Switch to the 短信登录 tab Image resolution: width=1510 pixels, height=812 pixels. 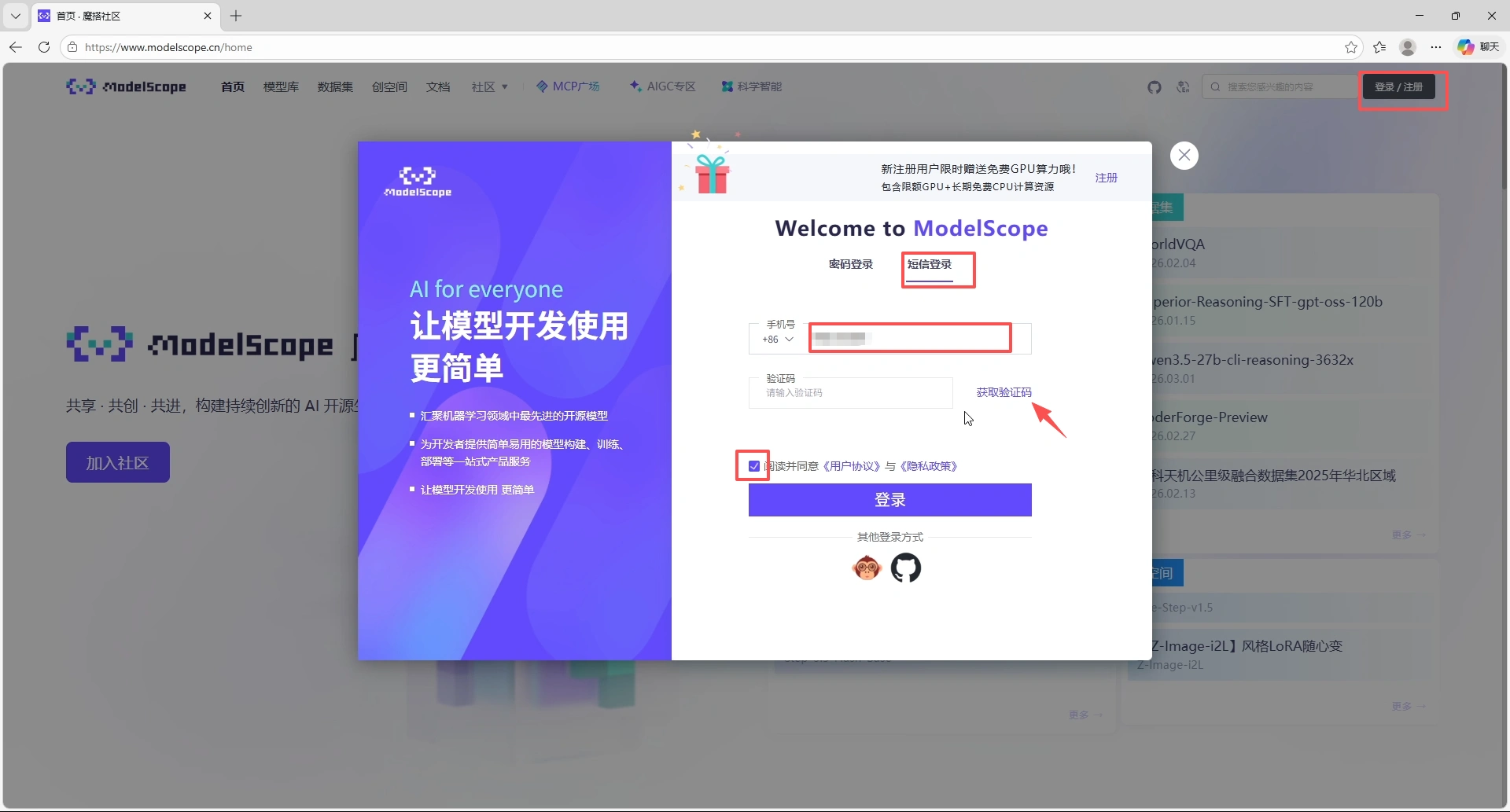(930, 264)
